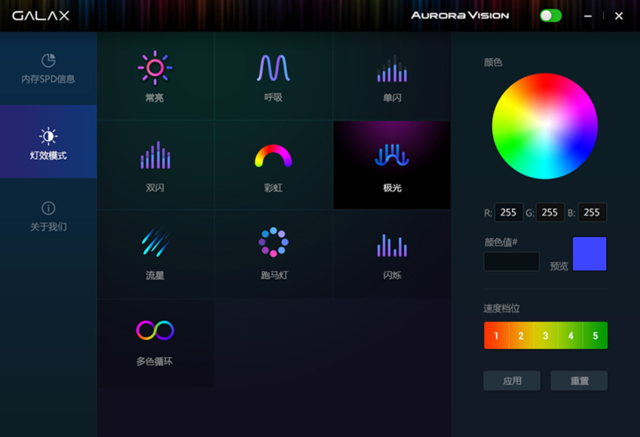Image resolution: width=640 pixels, height=437 pixels.
Task: Pick the 双闪 double flash effect
Action: (x=155, y=156)
